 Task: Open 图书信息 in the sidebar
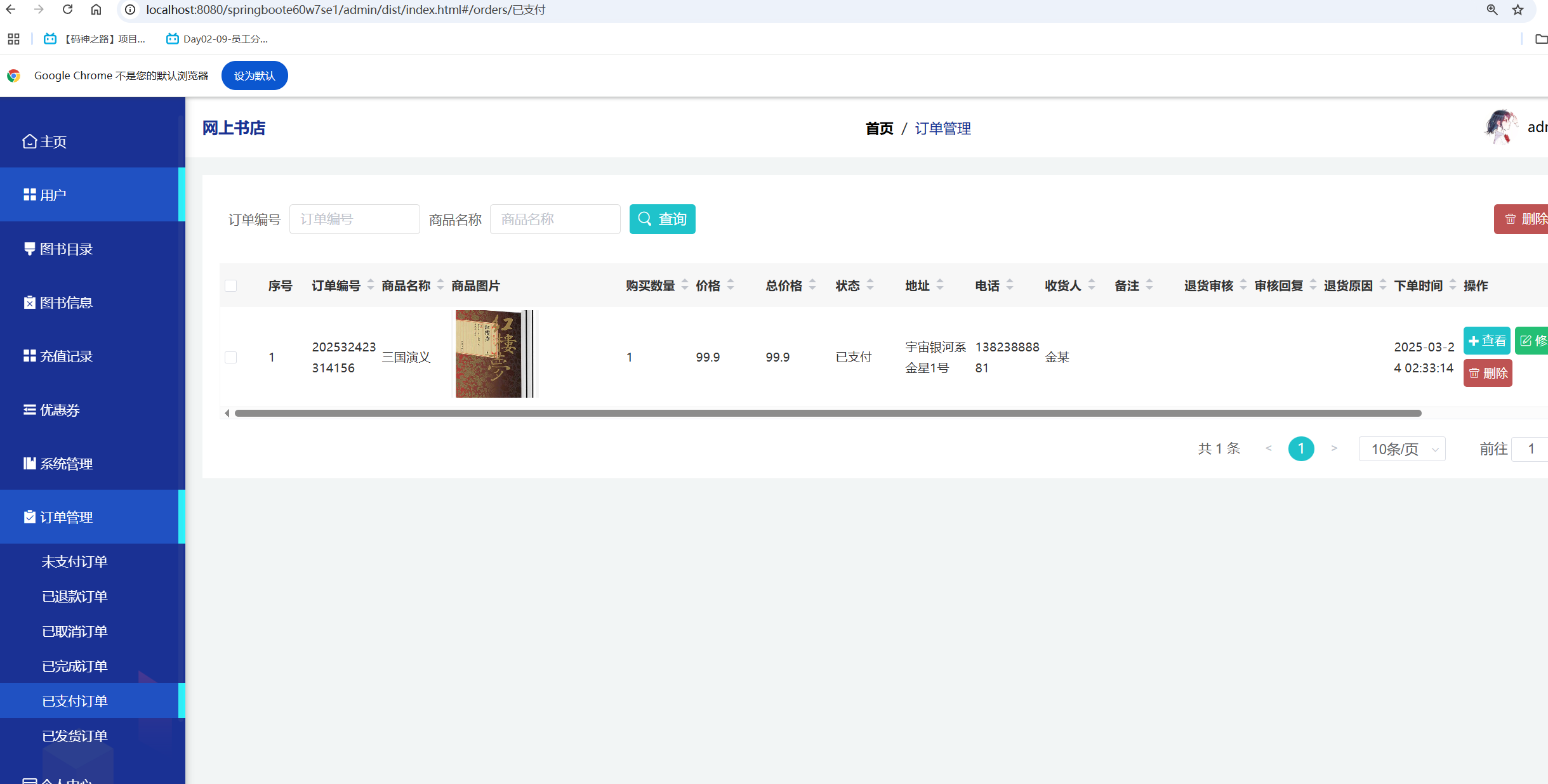[x=66, y=303]
